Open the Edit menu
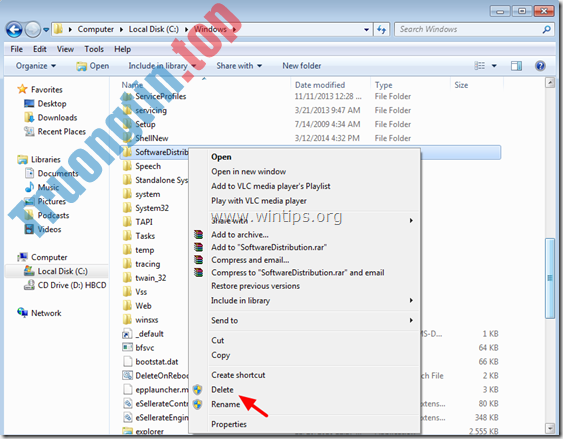This screenshot has width=563, height=439. coord(39,49)
